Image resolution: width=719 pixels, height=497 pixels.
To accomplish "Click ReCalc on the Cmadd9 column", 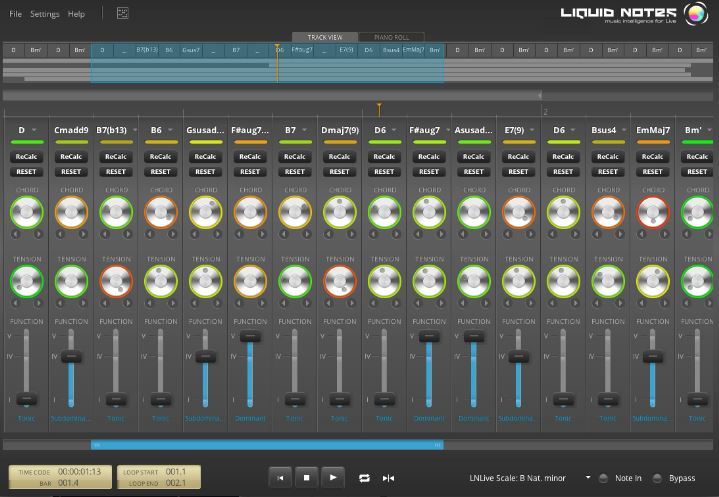I will point(71,157).
